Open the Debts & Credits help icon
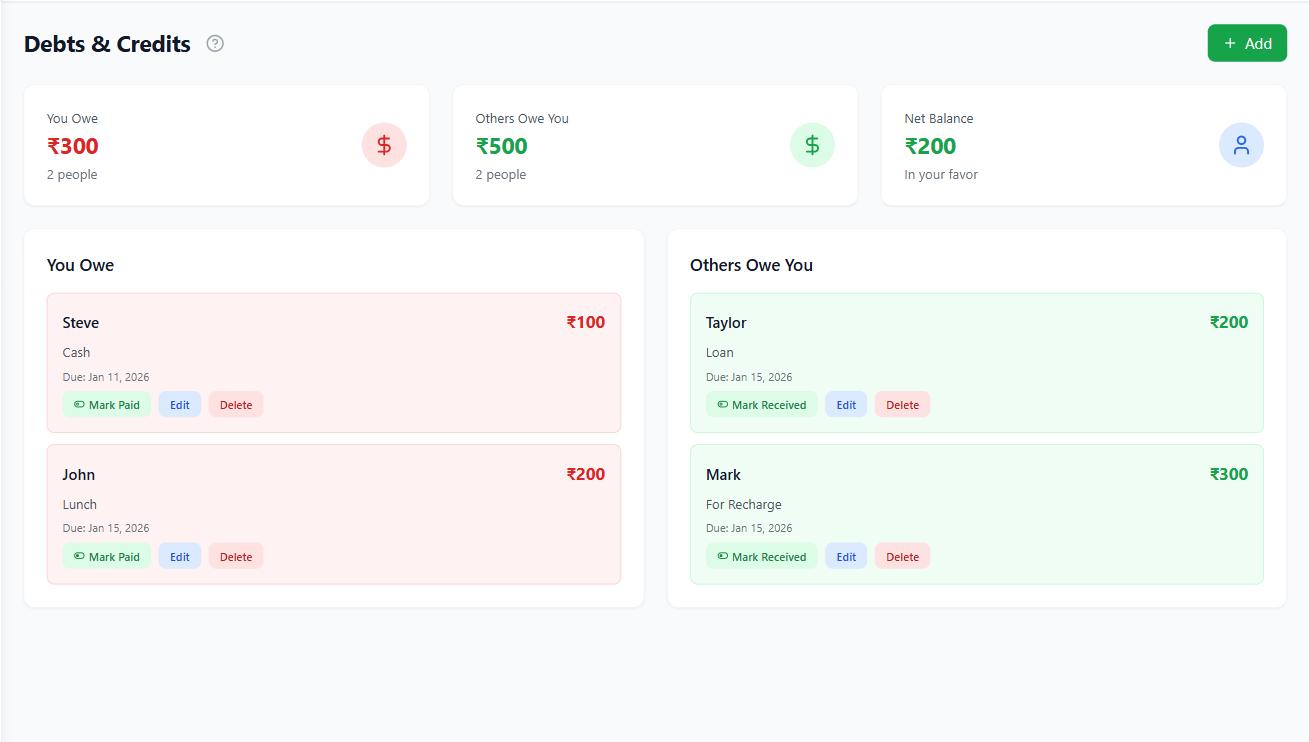 [215, 43]
